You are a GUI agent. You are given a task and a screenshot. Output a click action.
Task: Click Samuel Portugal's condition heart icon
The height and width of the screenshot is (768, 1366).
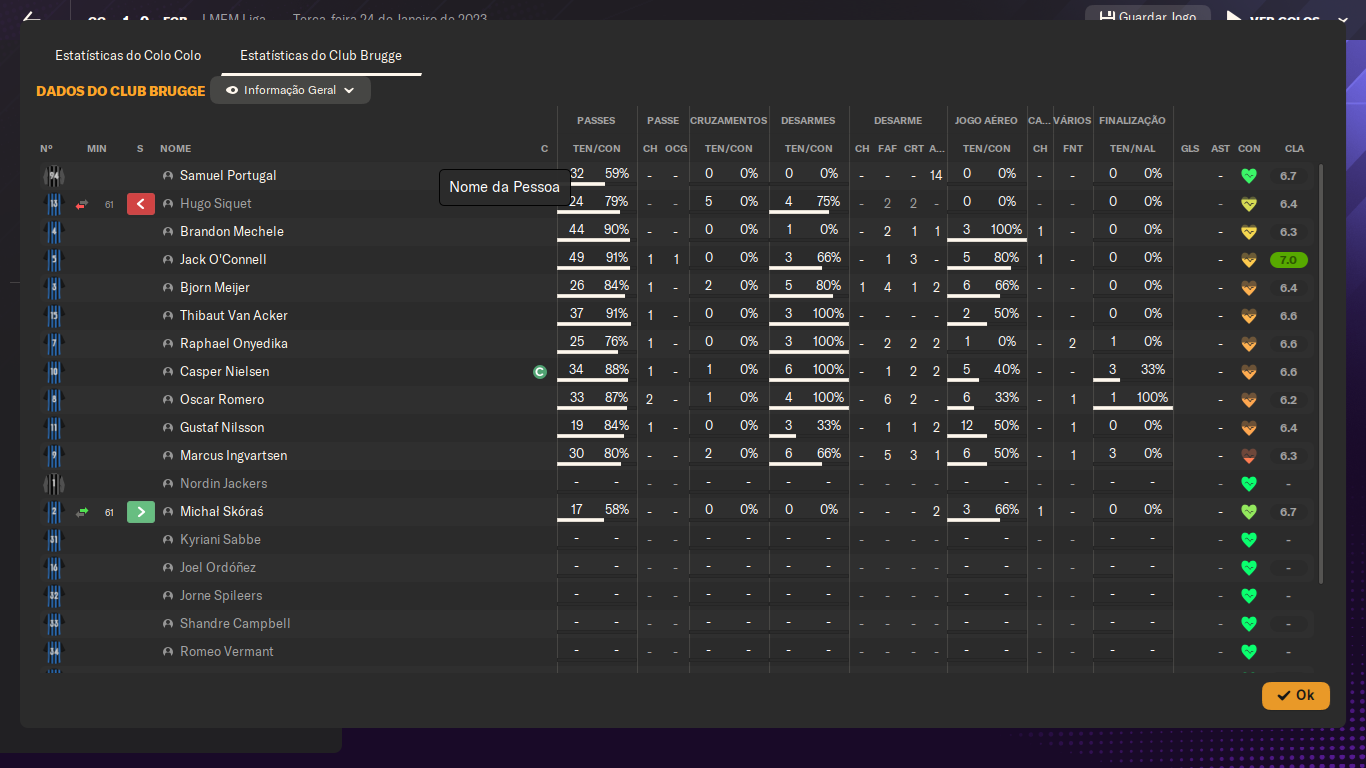1248,176
